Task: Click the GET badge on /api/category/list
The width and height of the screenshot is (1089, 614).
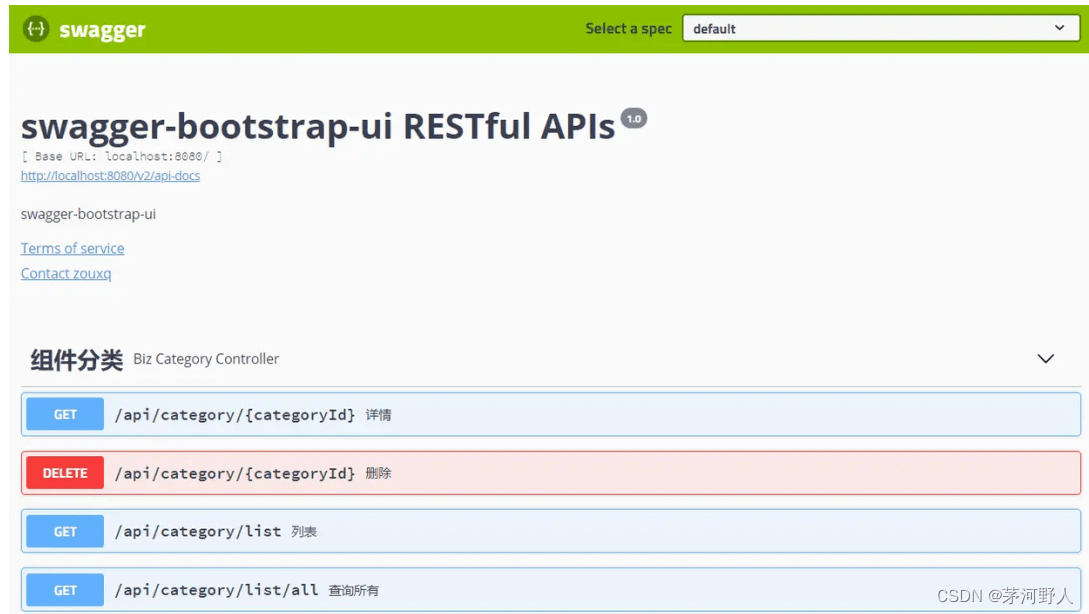Action: tap(64, 531)
